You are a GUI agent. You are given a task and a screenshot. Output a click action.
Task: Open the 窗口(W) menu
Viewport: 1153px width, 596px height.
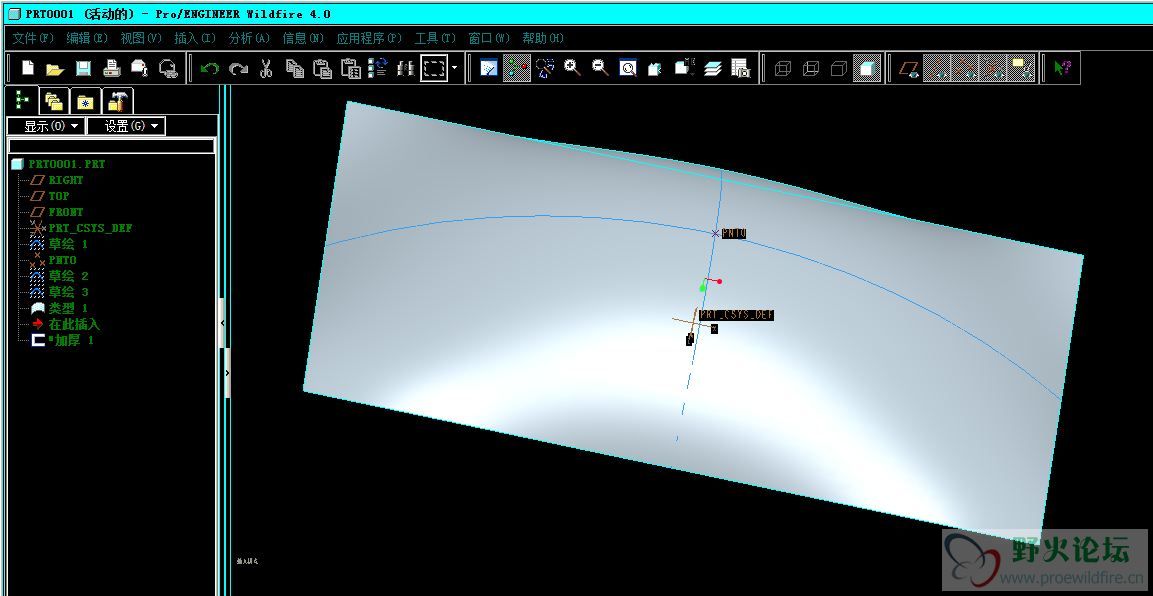[489, 38]
